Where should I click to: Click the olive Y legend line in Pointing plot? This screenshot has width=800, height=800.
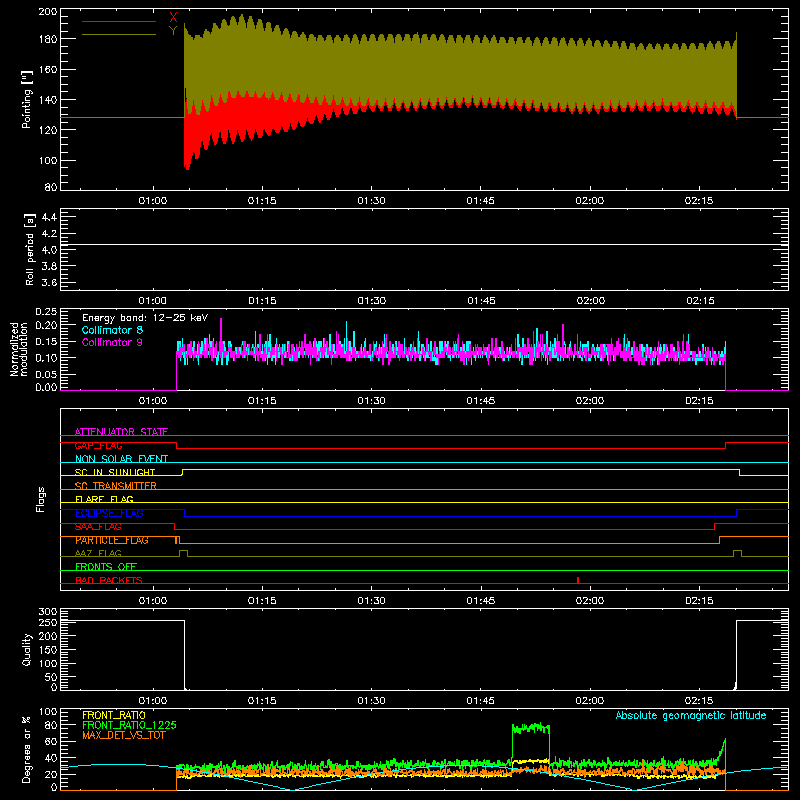119,35
